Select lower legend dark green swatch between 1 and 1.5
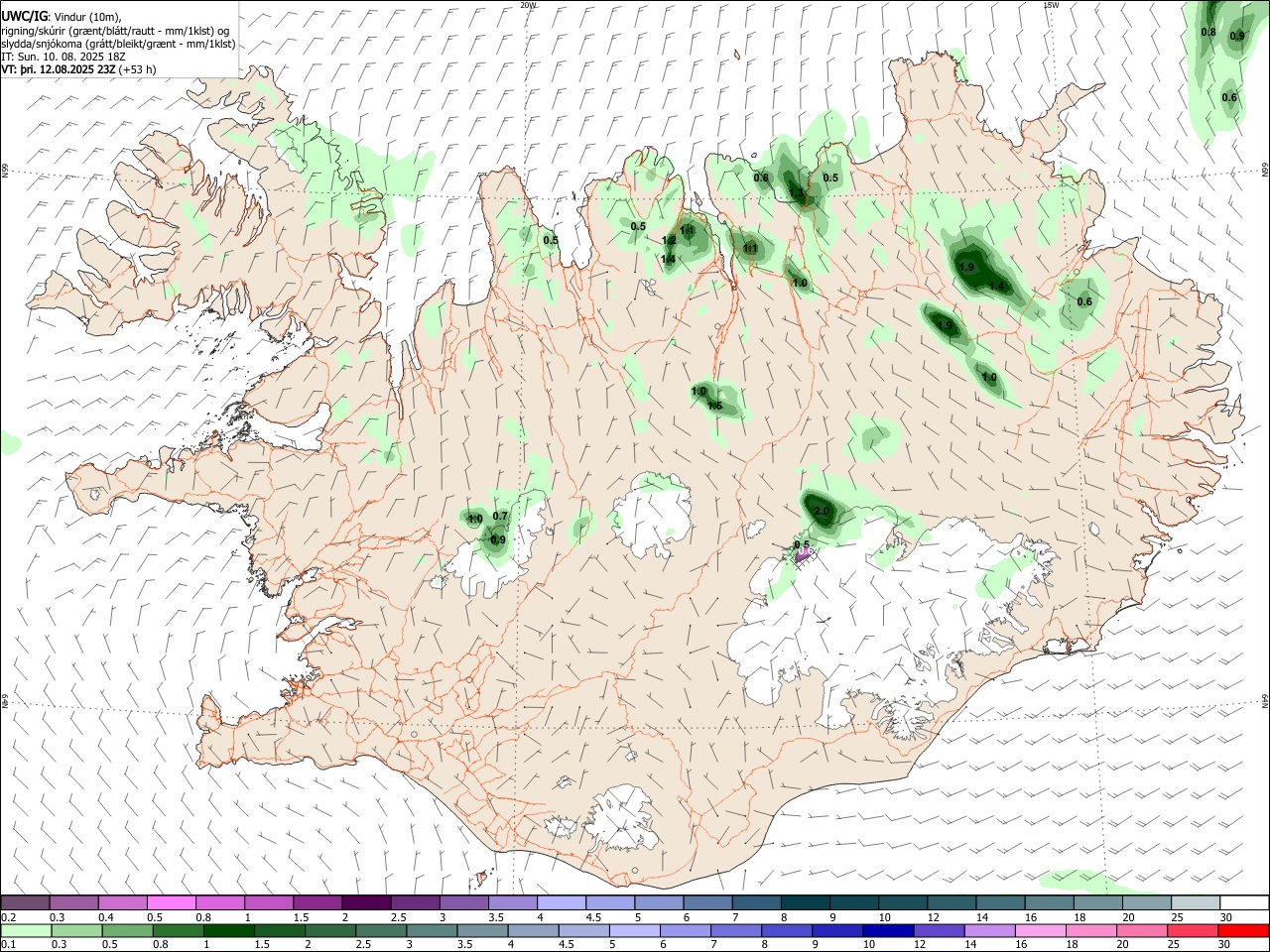The width and height of the screenshot is (1270, 952). click(x=228, y=930)
